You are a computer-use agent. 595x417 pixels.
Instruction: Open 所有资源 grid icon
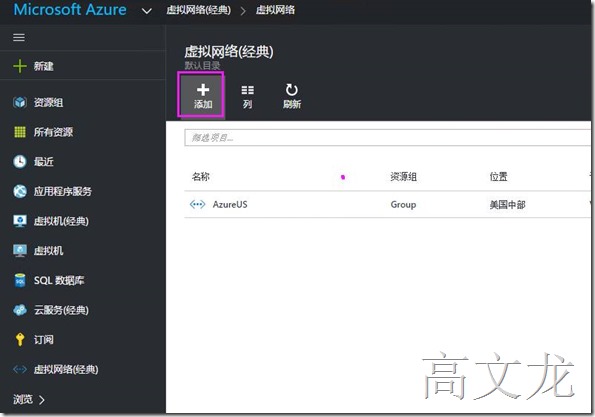[x=20, y=132]
